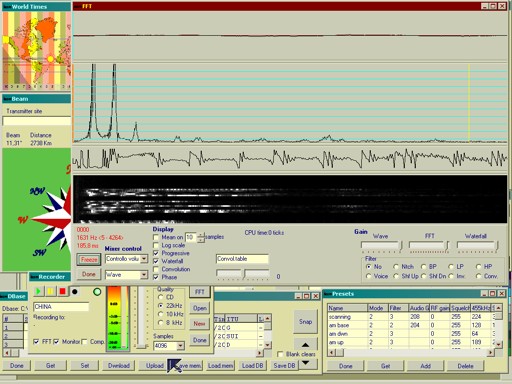Open the Samples 4096 dropdown
This screenshot has width=512, height=384.
click(x=180, y=346)
